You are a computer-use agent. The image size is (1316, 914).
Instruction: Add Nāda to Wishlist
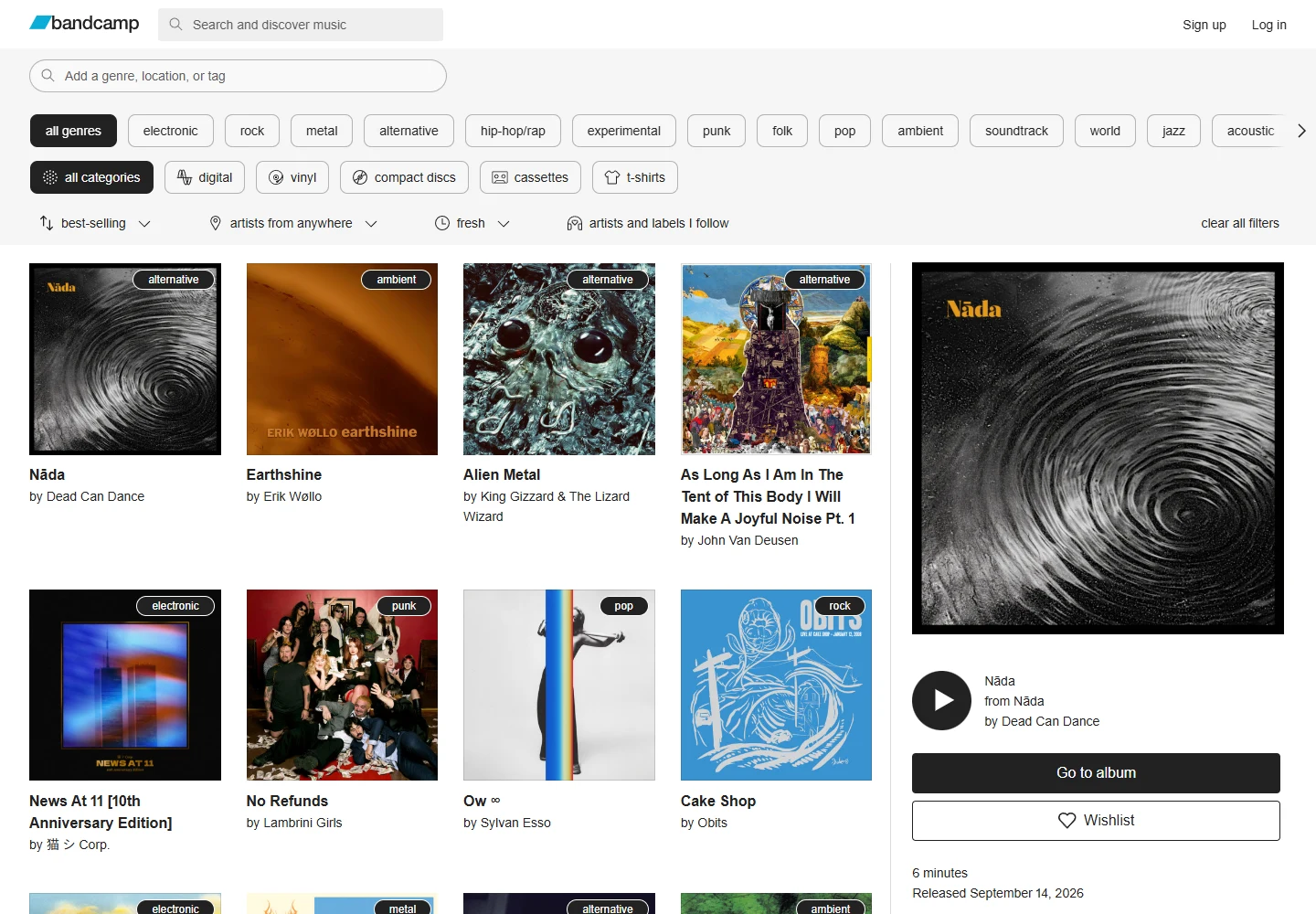(x=1096, y=821)
